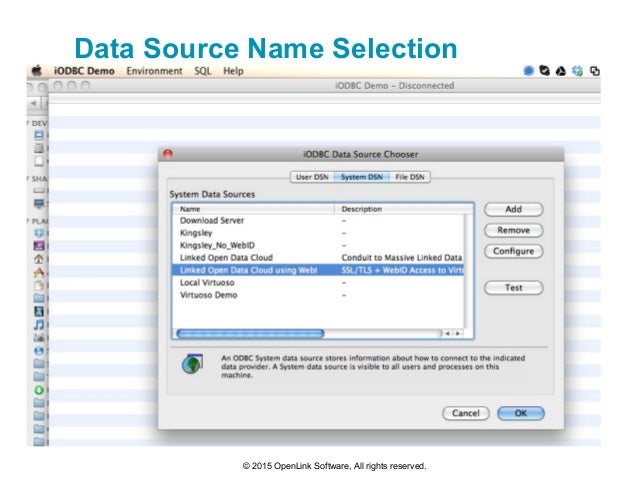638x479 pixels.
Task: Select the camera Pictures icon in Finder sidebar
Action: pos(39,337)
